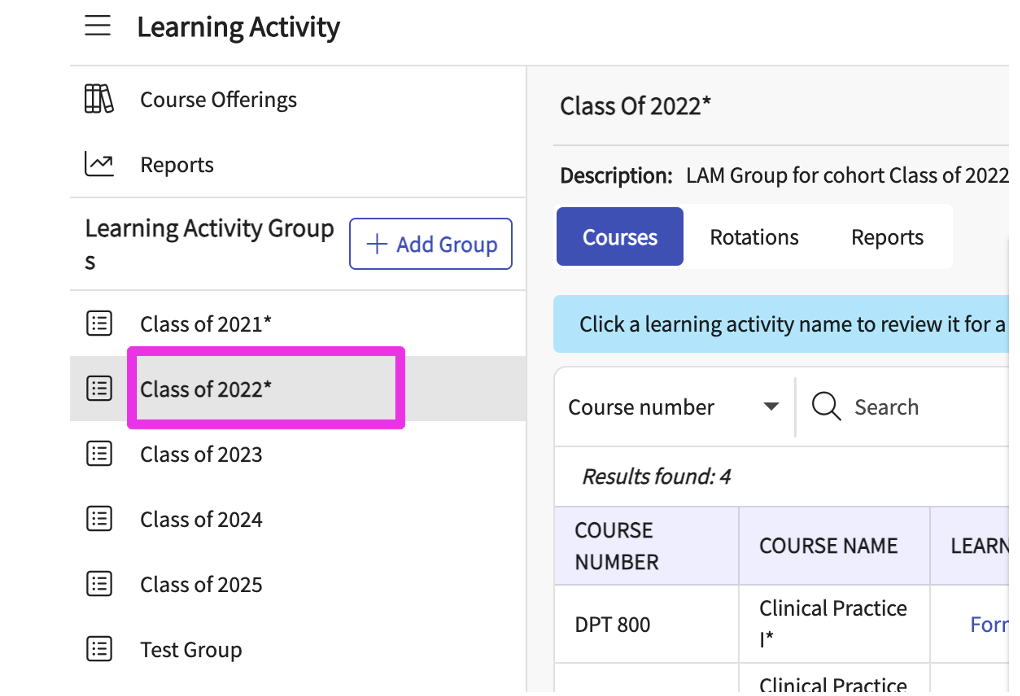Select Class of 2024 group
Screen dimensions: 1020x696
(201, 519)
